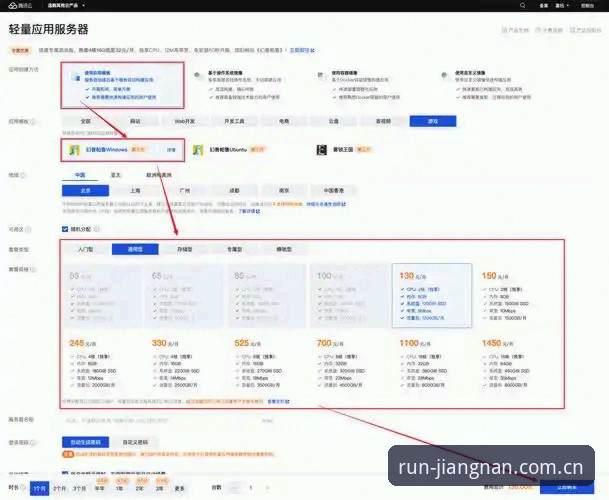Click info icon beside 可用区 label
The width and height of the screenshot is (609, 500).
click(x=28, y=230)
